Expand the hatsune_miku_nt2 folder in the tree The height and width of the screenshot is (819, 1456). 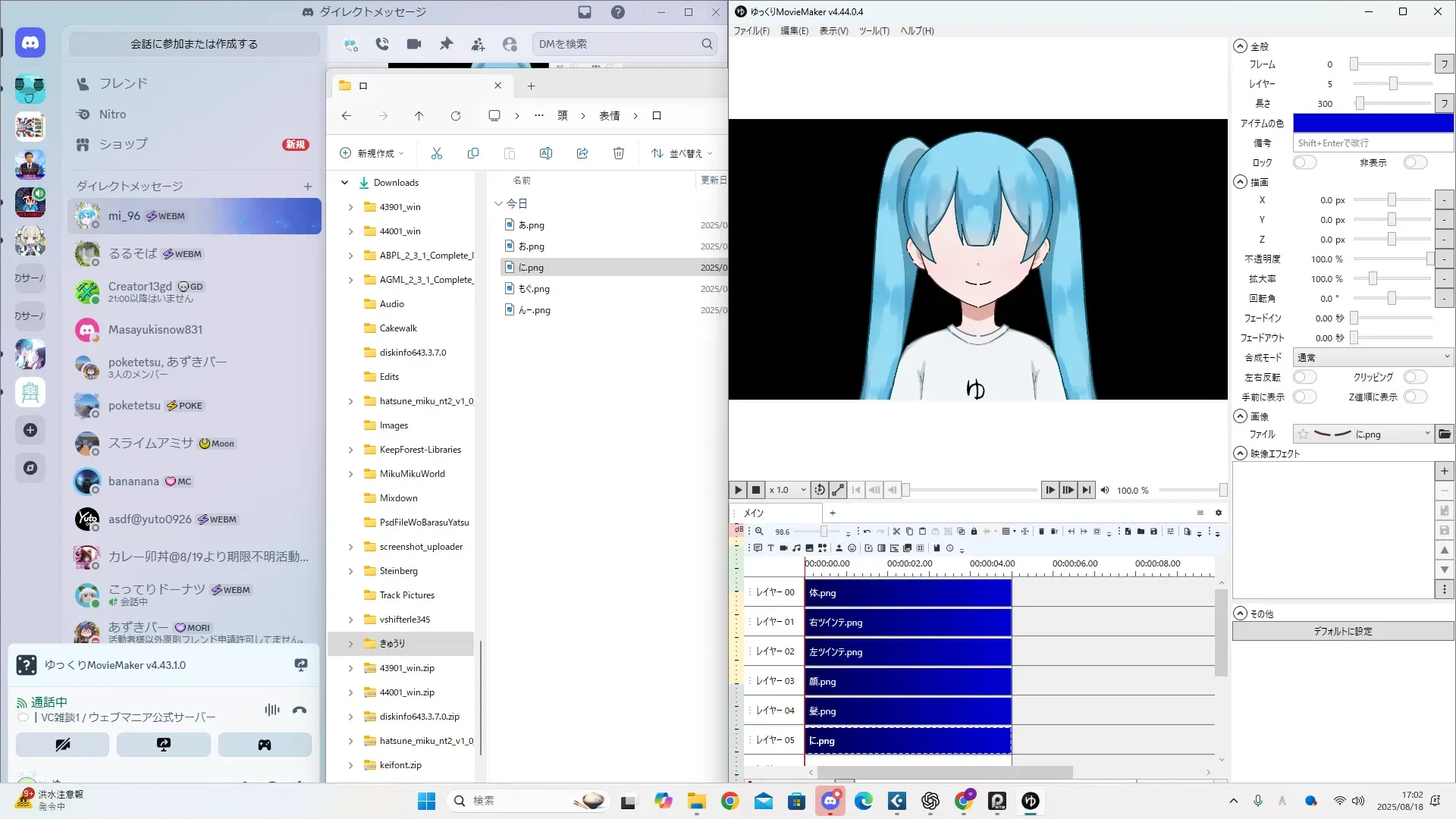(350, 401)
